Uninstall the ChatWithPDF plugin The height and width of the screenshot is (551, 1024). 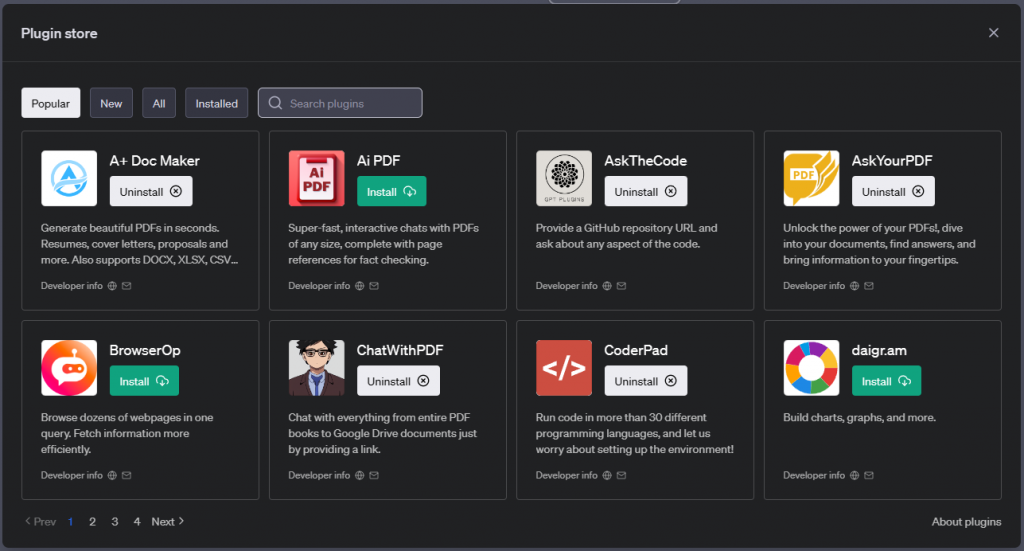398,381
